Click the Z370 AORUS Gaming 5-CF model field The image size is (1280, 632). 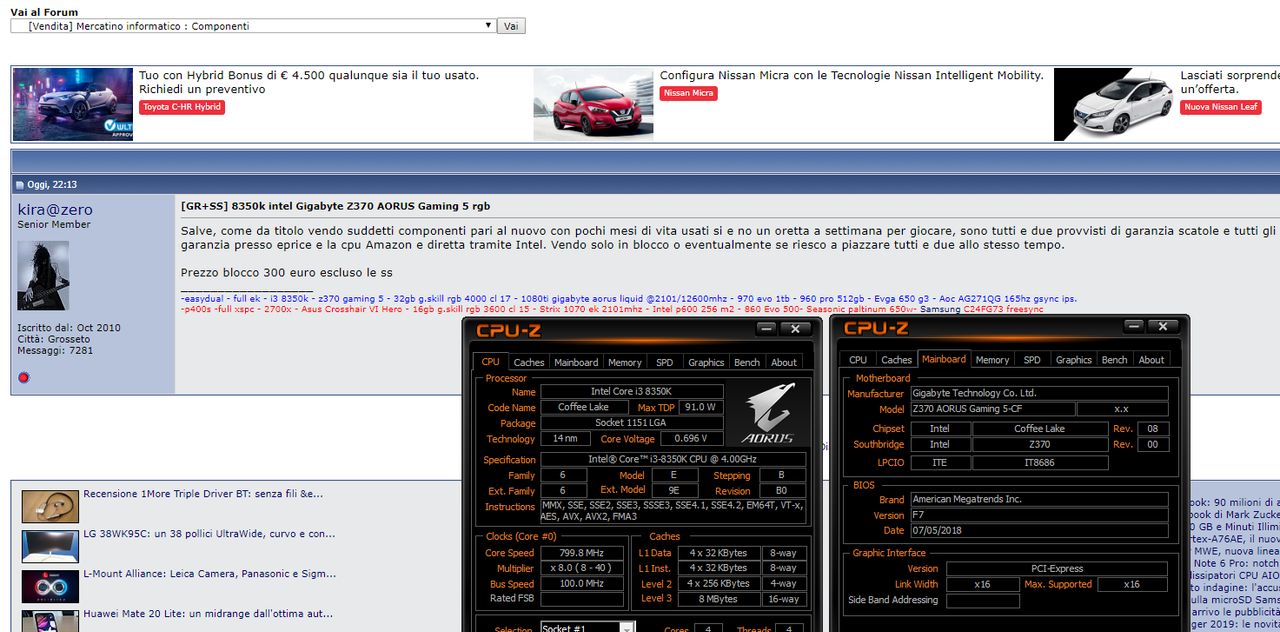991,409
